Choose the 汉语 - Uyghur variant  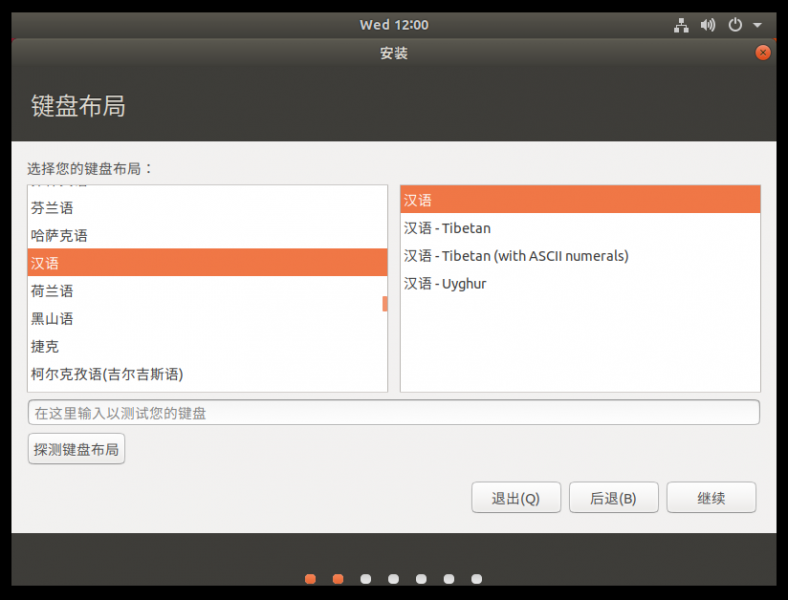[445, 284]
